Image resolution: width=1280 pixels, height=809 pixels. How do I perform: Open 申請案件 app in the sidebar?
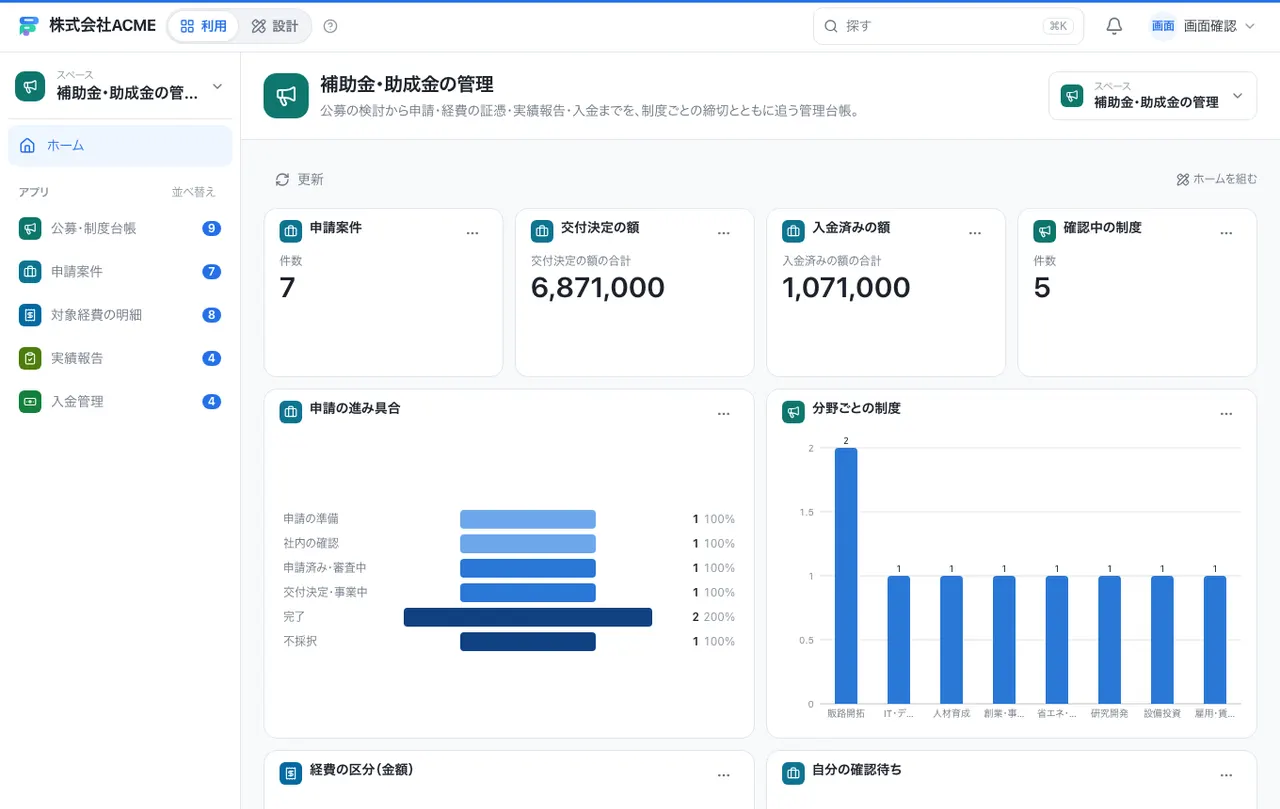click(120, 271)
